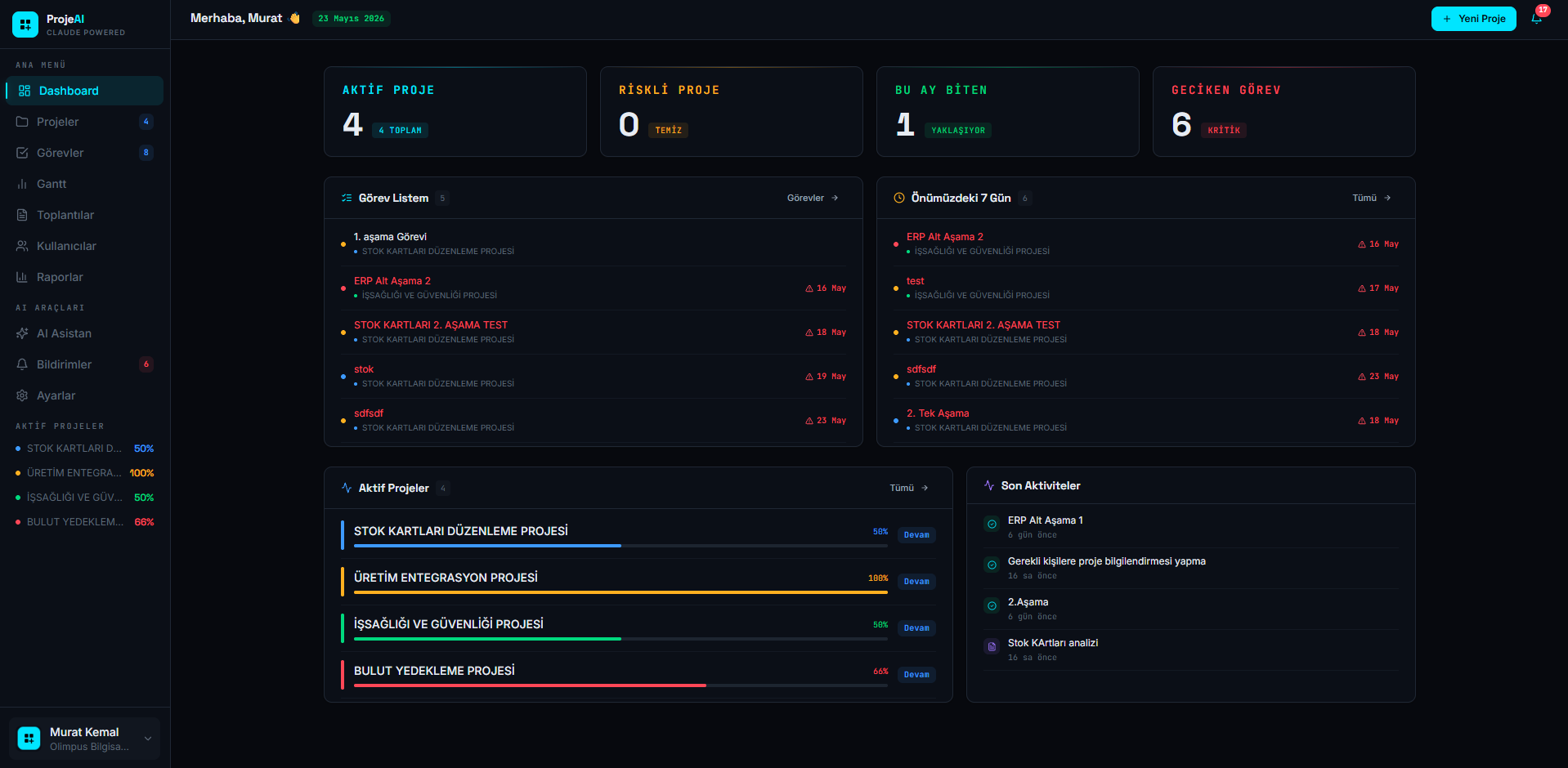Click Devam badge for İŞSAĞLIĞI project
Image resolution: width=1568 pixels, height=768 pixels.
(916, 628)
